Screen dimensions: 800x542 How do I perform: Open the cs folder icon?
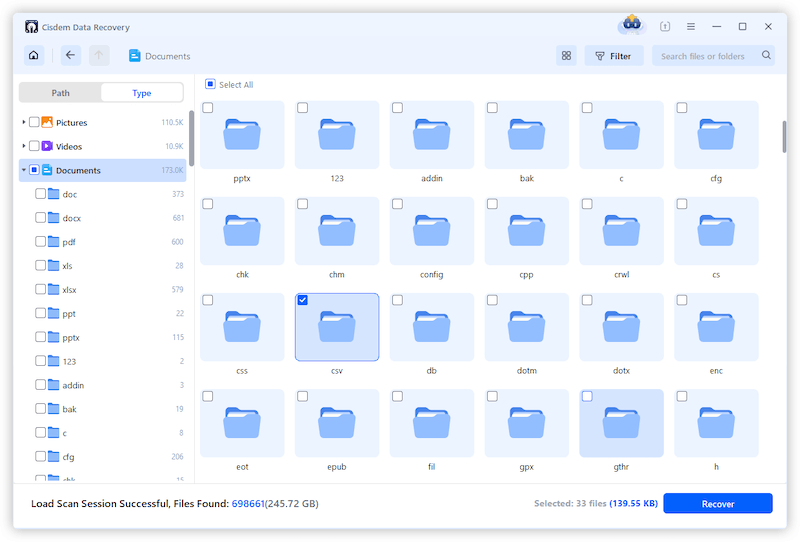[716, 231]
